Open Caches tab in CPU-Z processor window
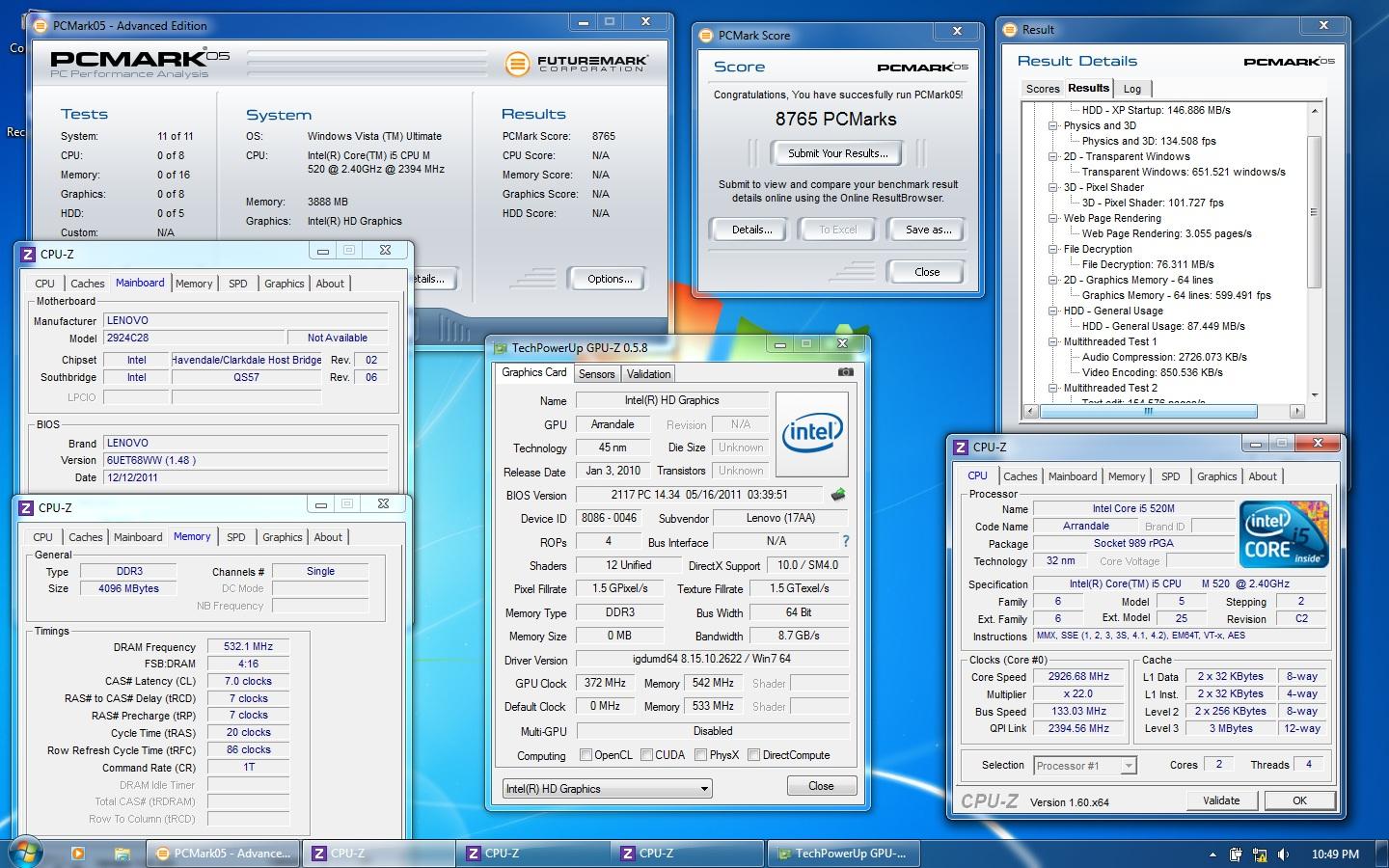This screenshot has width=1389, height=868. [x=1020, y=476]
